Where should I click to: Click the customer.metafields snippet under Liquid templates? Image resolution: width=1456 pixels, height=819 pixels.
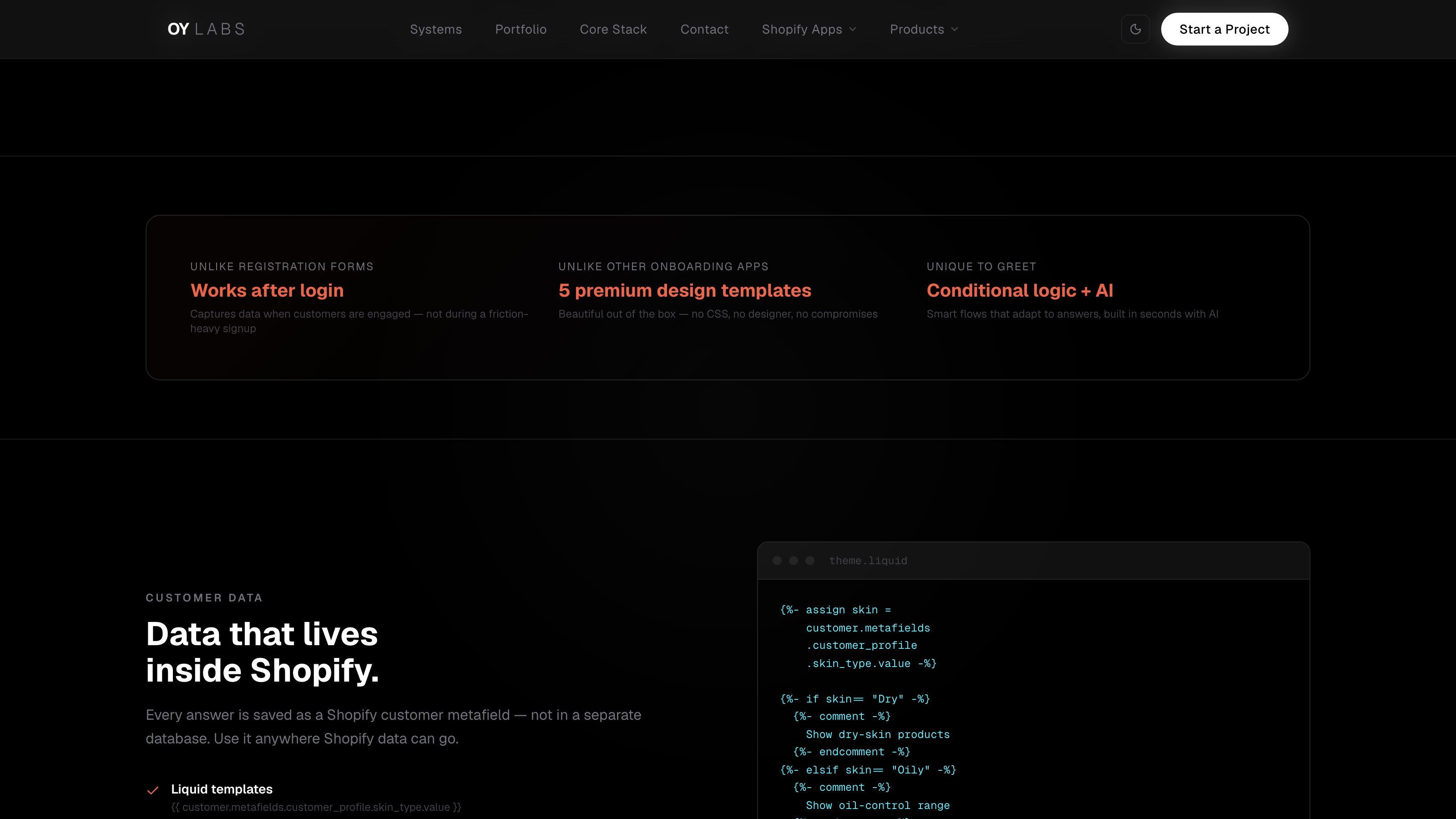pyautogui.click(x=316, y=807)
